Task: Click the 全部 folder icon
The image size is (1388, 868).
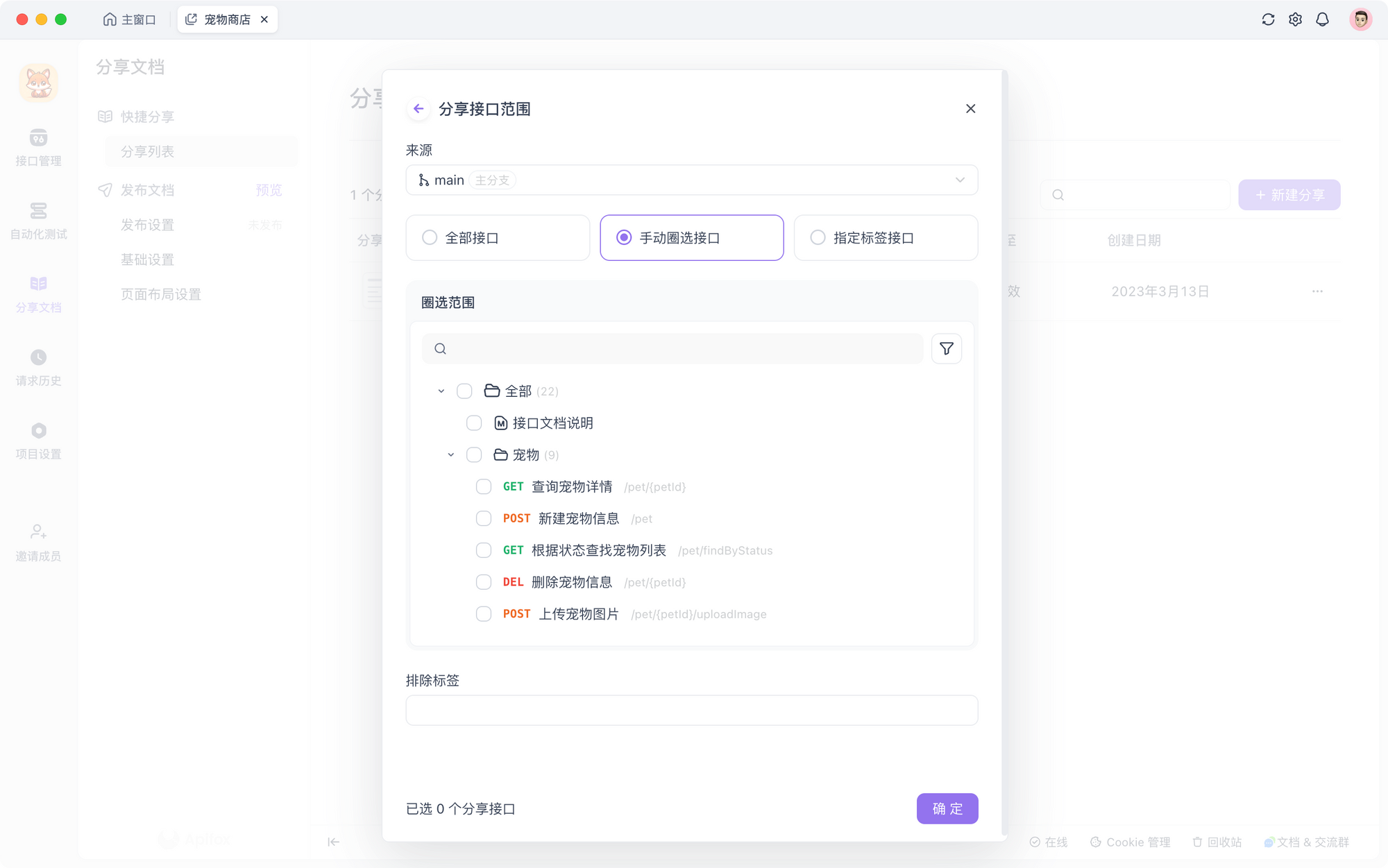Action: coord(492,391)
